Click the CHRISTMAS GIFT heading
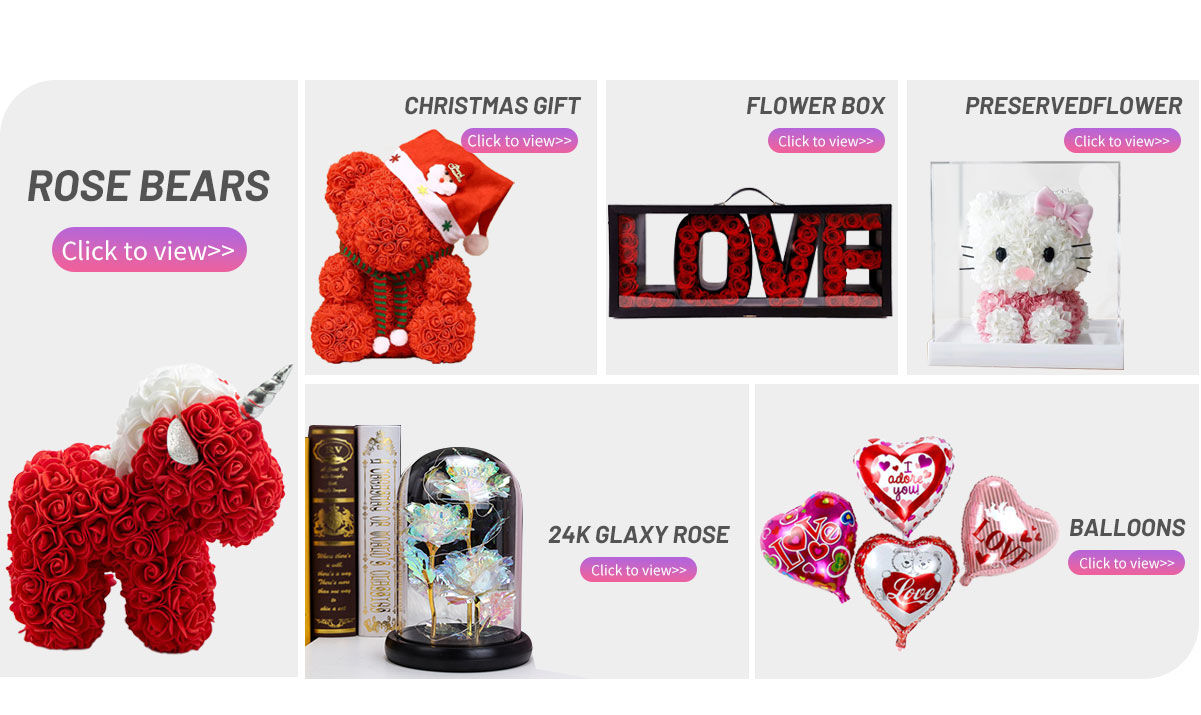This screenshot has width=1201, height=715. (492, 106)
